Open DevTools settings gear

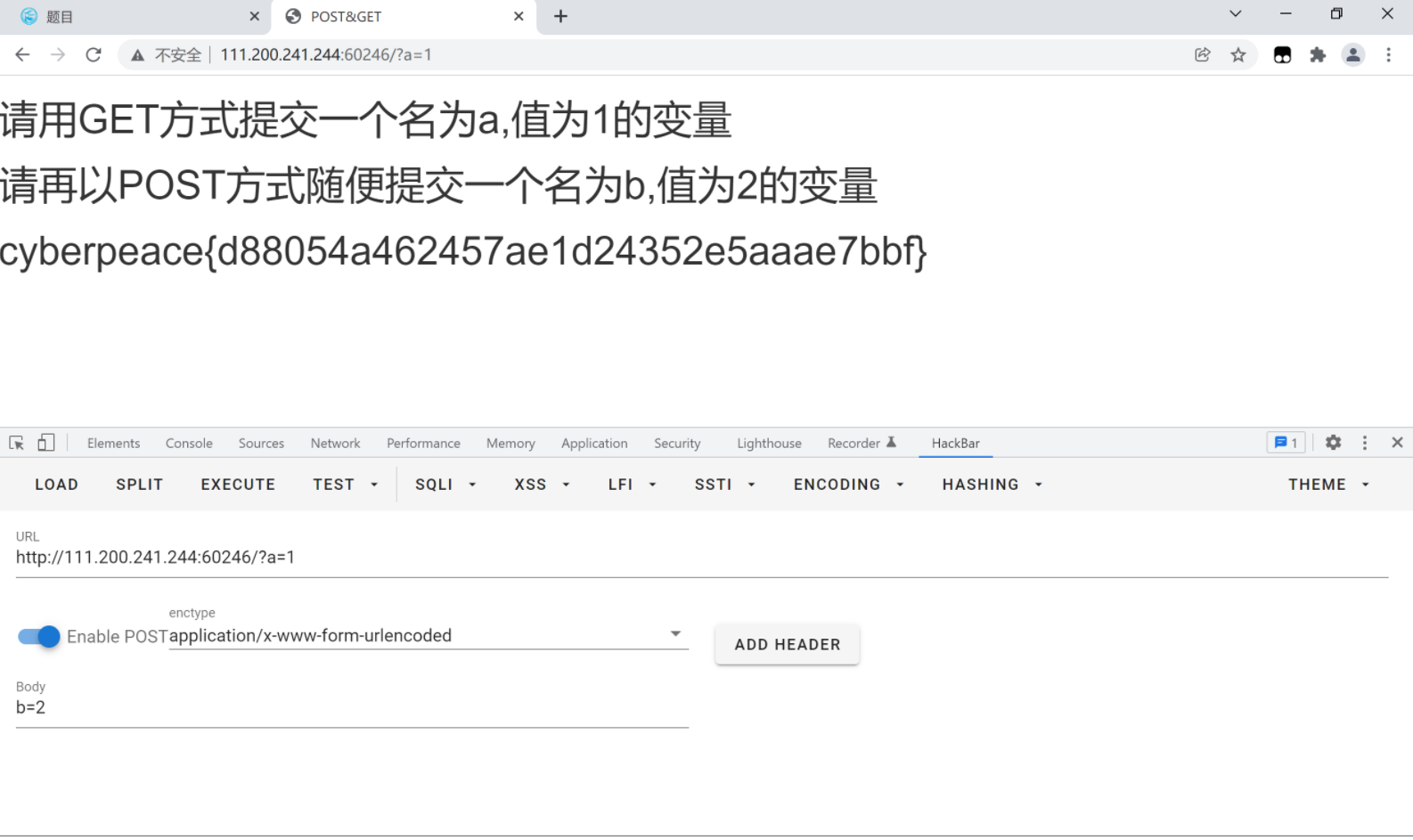(x=1333, y=443)
